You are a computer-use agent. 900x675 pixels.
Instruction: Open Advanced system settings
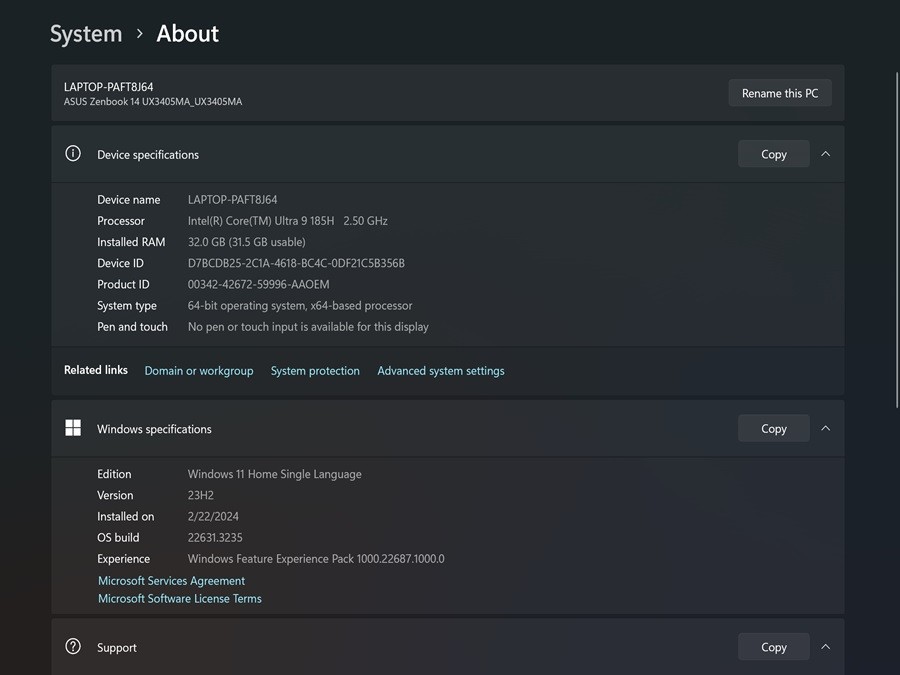point(440,371)
